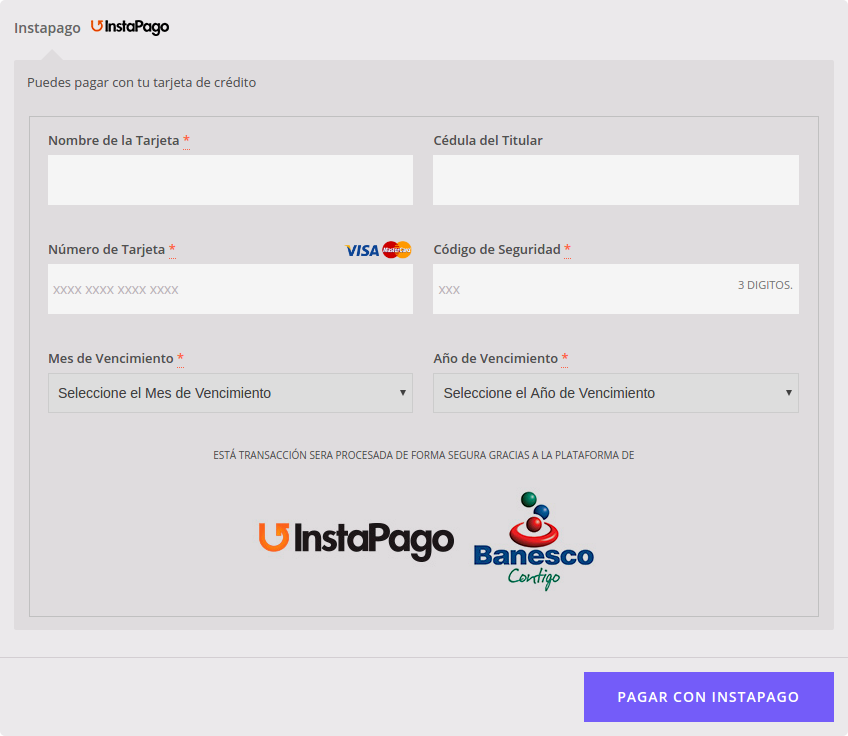Click 'Puedes pagar con tu tarjeta de crédito' text
Screen dimensions: 848x736
tap(142, 83)
